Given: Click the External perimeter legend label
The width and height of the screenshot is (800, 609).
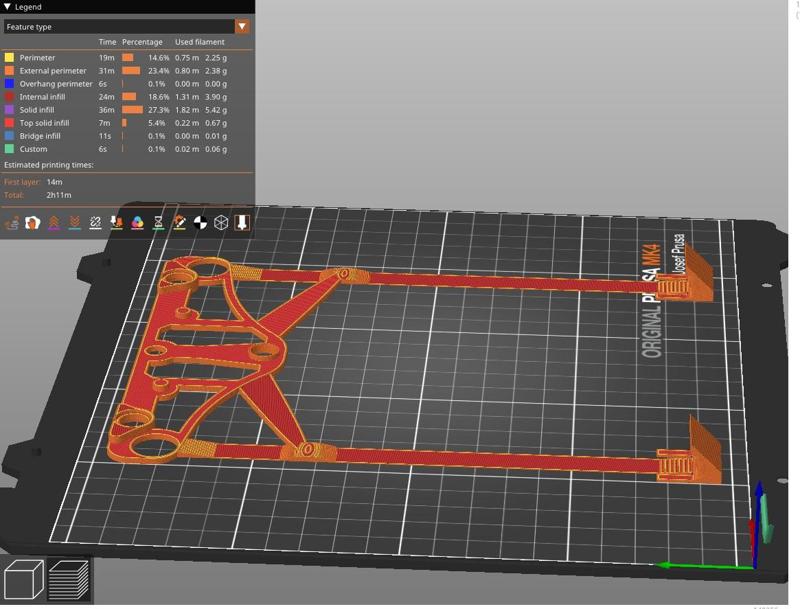Looking at the screenshot, I should 53,71.
